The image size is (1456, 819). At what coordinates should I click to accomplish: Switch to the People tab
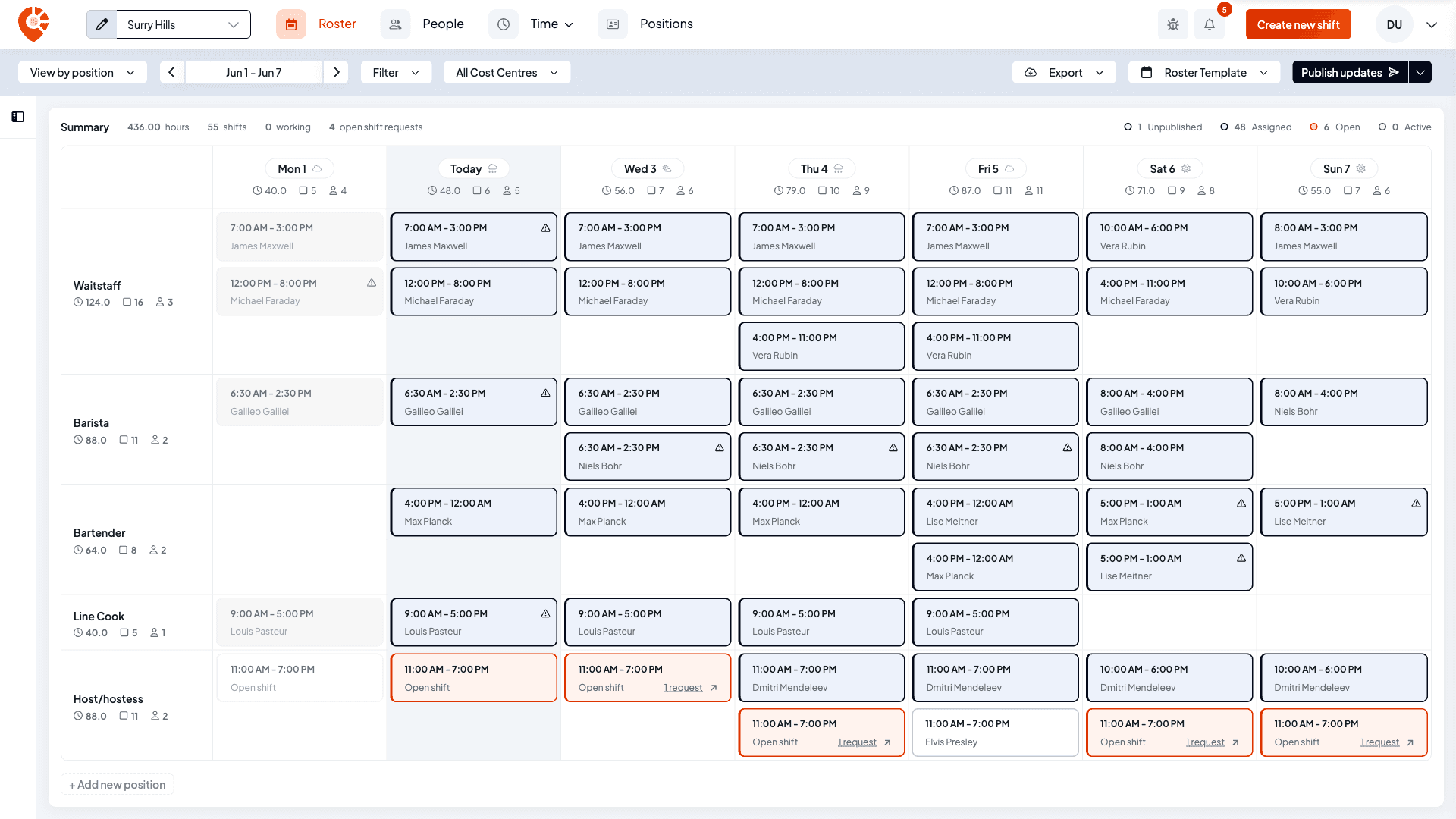tap(444, 24)
